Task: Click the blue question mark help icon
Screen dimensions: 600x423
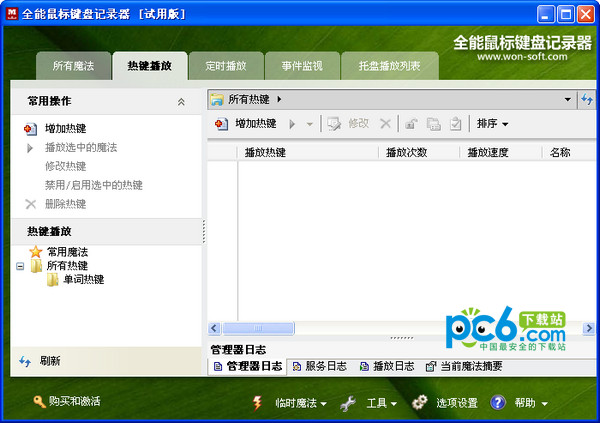Action: pos(498,403)
